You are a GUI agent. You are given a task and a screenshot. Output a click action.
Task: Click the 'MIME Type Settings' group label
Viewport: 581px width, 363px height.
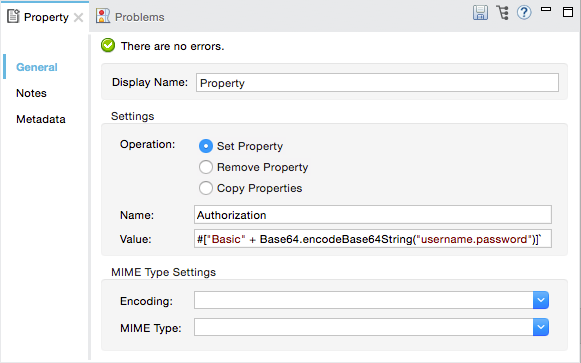point(163,272)
